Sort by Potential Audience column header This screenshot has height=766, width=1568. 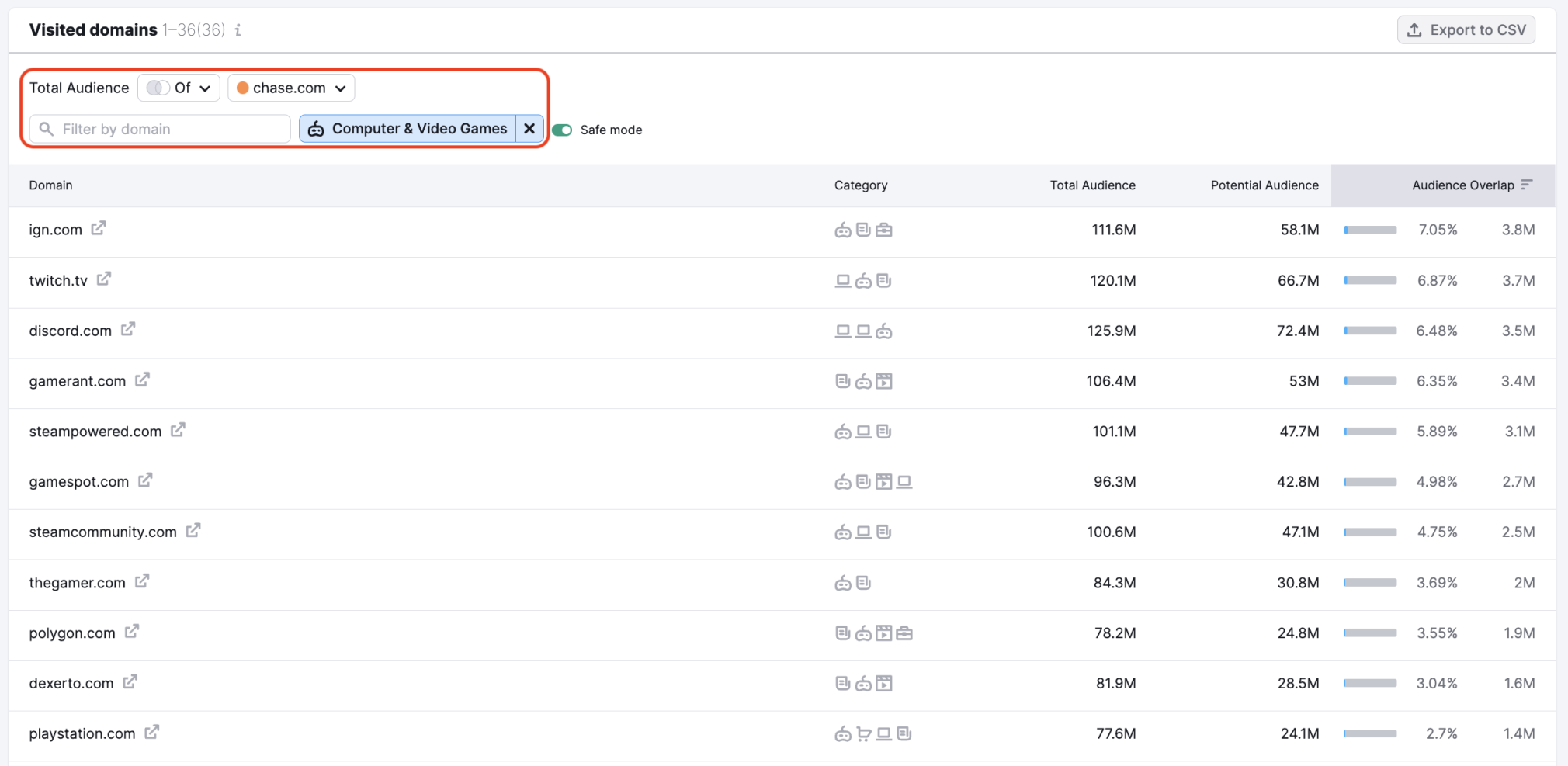click(x=1264, y=185)
